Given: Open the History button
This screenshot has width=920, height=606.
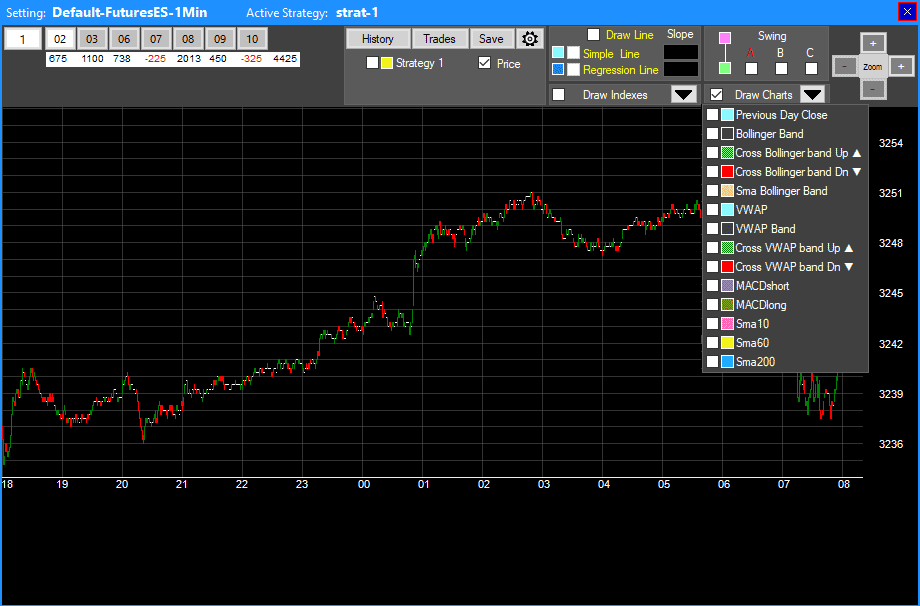Looking at the screenshot, I should click(x=377, y=39).
